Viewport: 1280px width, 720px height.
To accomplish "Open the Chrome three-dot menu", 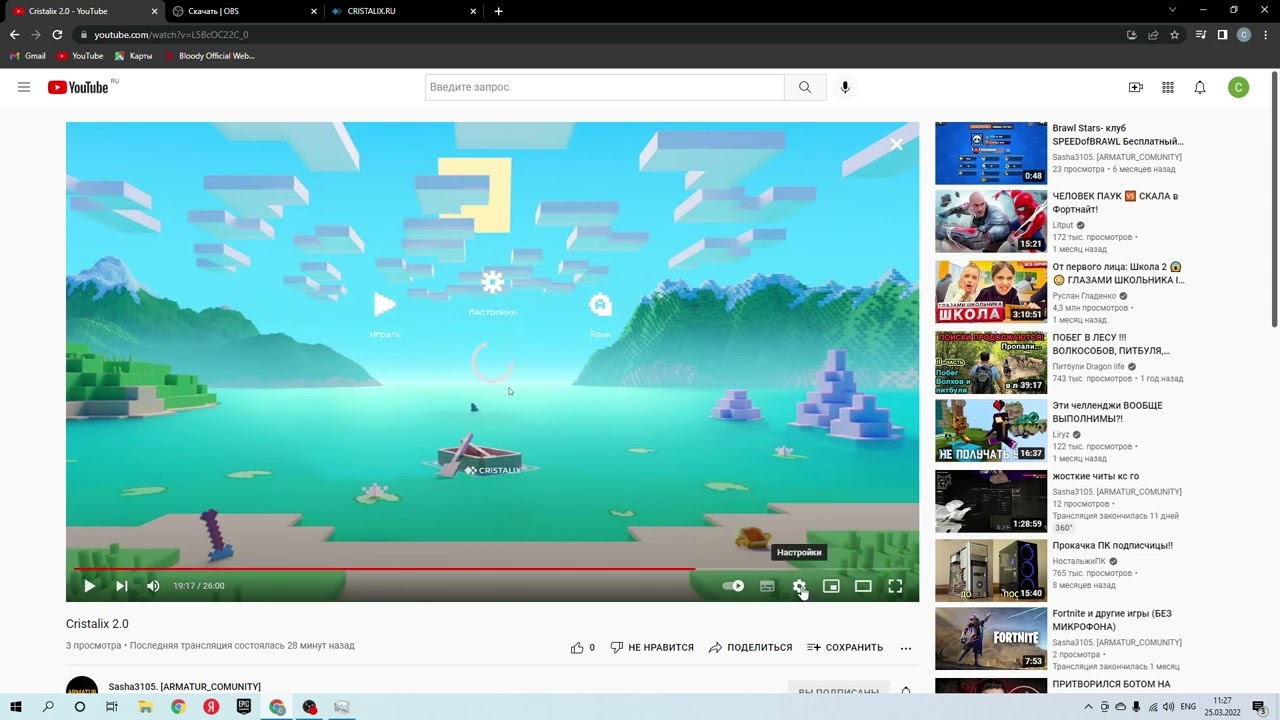I will pos(1264,34).
